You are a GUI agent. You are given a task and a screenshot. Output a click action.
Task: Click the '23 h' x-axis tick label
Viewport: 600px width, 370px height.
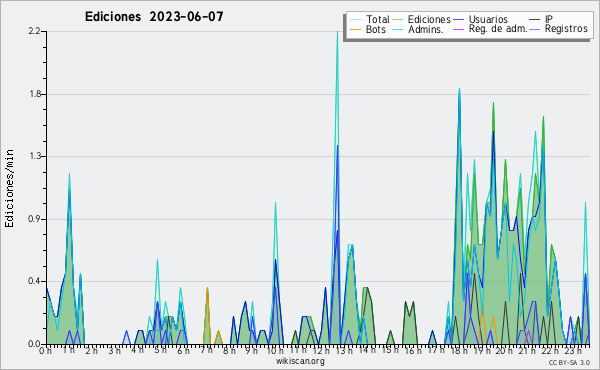[573, 350]
